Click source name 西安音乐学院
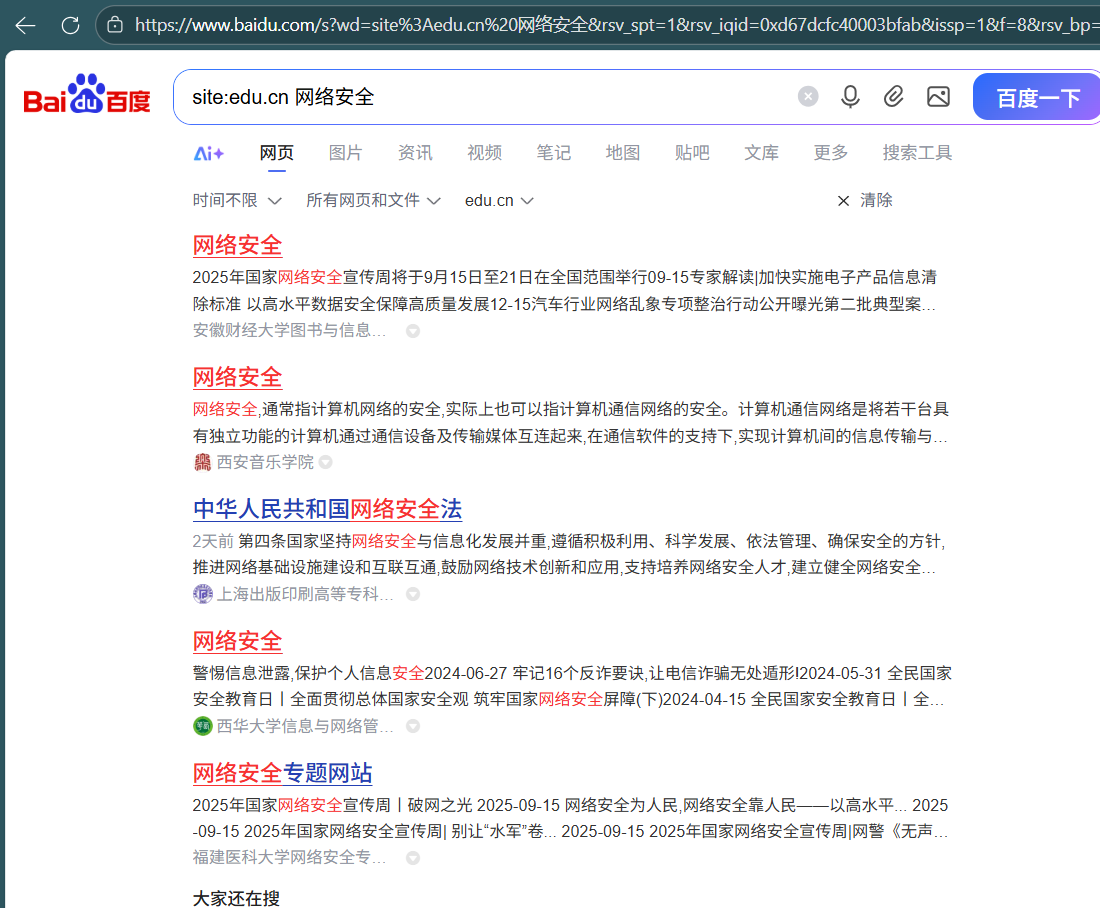The height and width of the screenshot is (908, 1100). click(x=265, y=462)
